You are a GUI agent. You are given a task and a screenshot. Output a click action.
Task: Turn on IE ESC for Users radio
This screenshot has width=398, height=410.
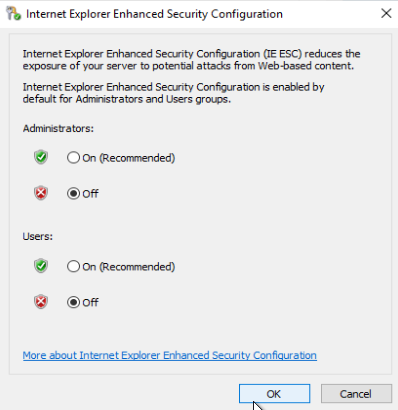(x=73, y=266)
